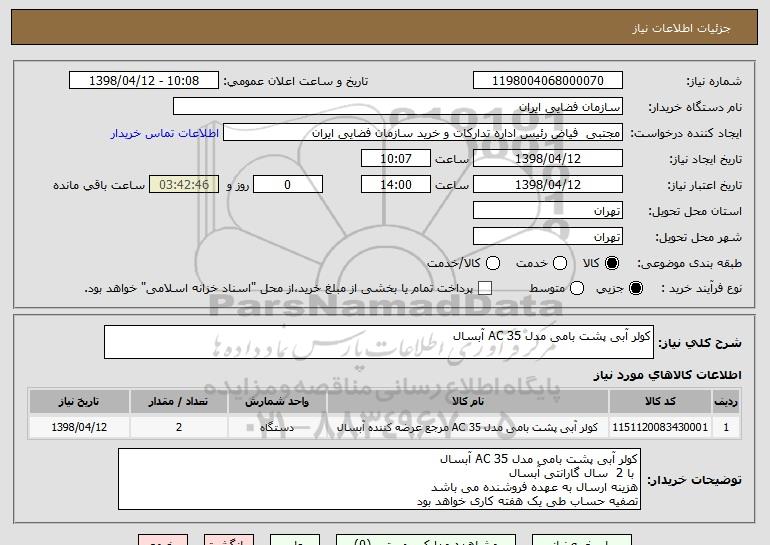Open the اطلاعات تماس خریدار link

pos(165,133)
